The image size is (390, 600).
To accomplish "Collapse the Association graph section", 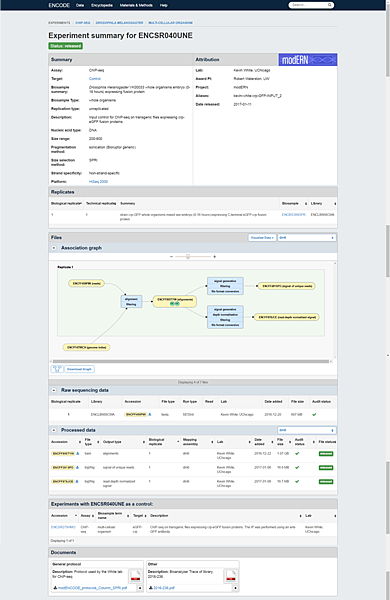I will pyautogui.click(x=54, y=248).
